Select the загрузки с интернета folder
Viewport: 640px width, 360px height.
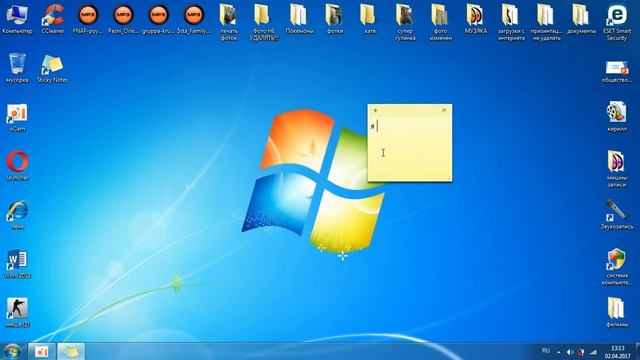point(511,22)
